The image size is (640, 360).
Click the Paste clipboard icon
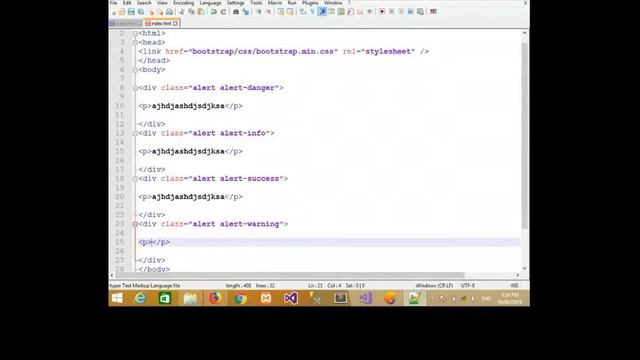(x=201, y=12)
